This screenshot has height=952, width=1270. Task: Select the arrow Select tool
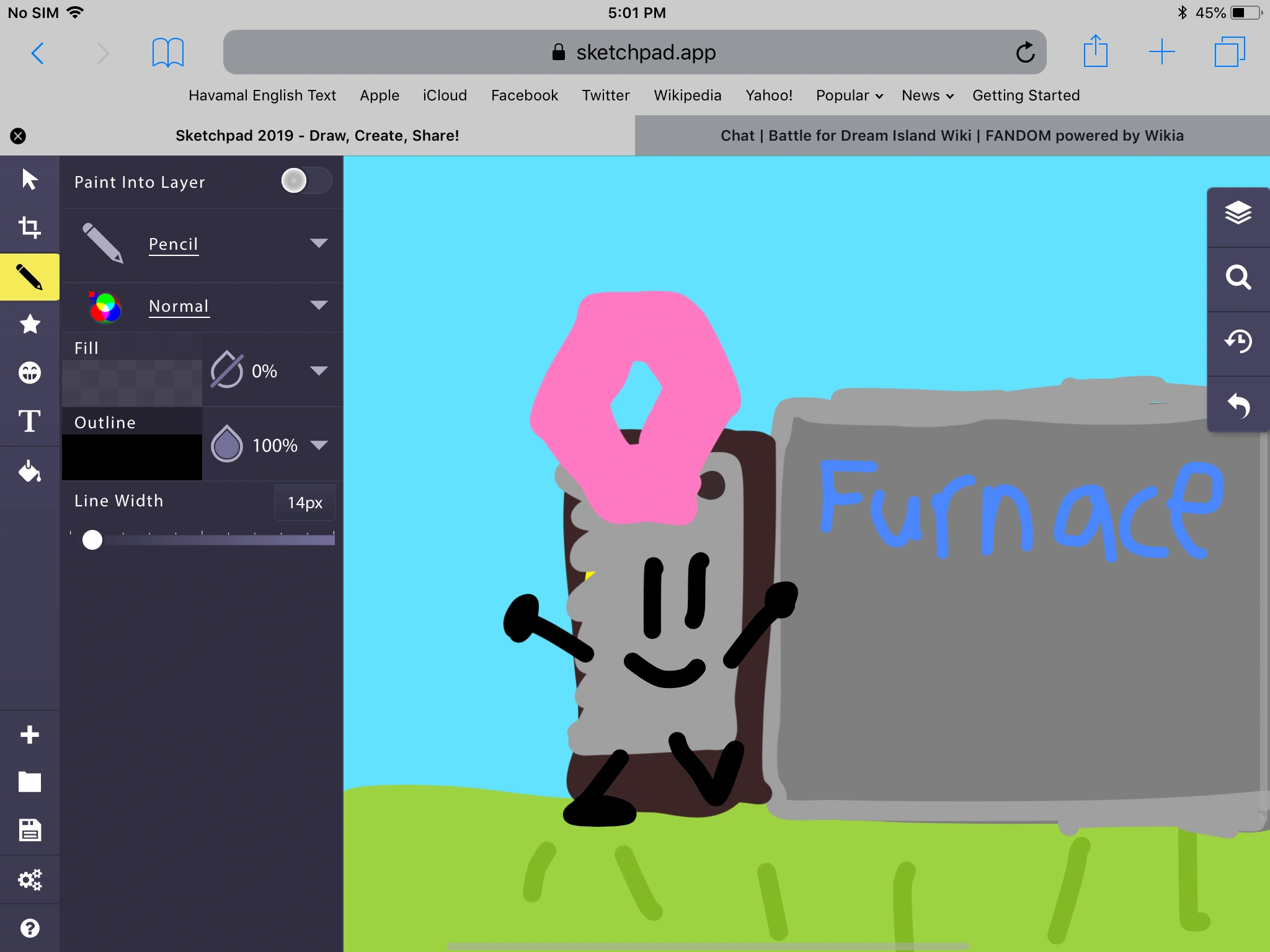tap(29, 180)
